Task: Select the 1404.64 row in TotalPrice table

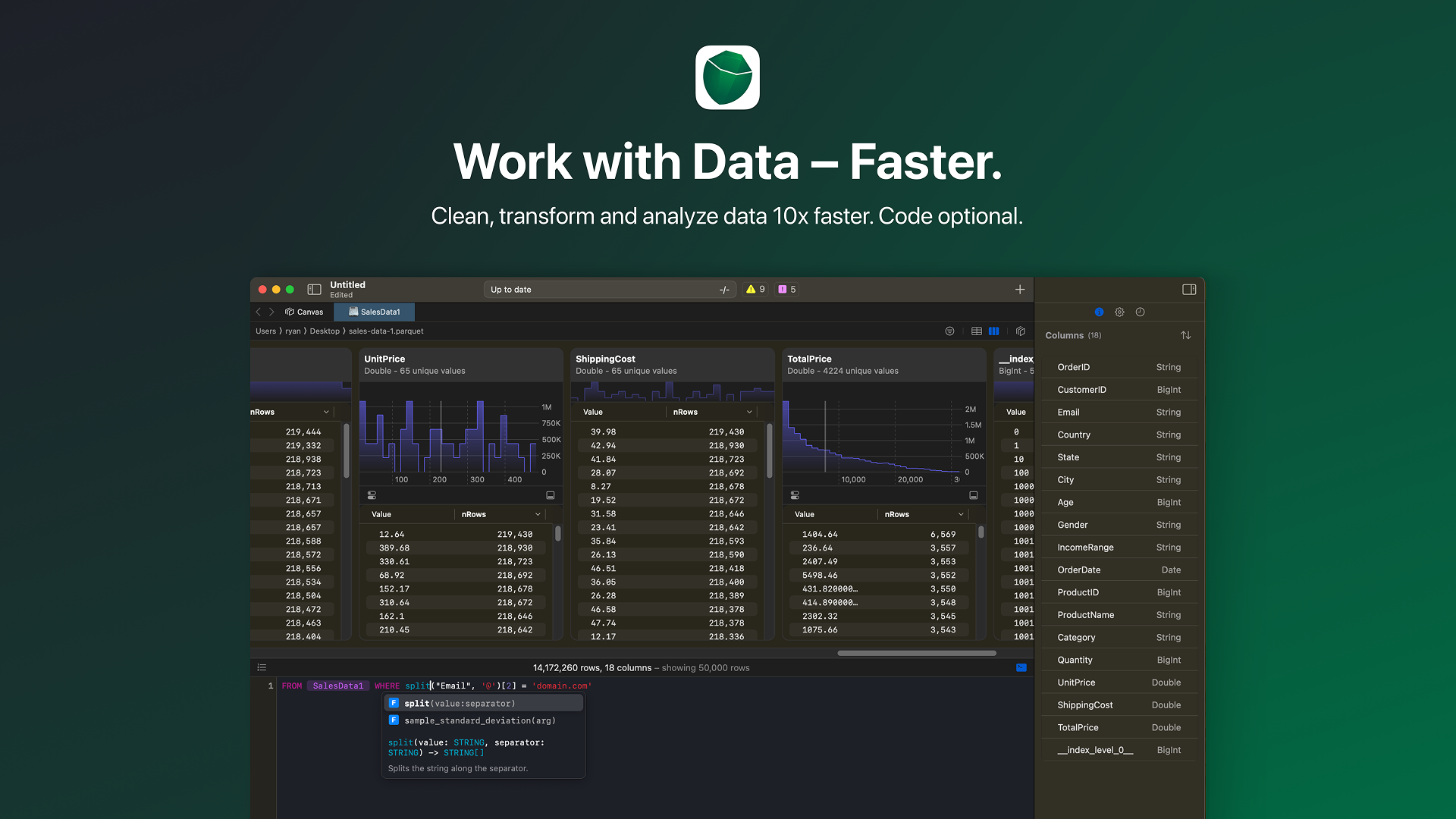Action: [879, 535]
